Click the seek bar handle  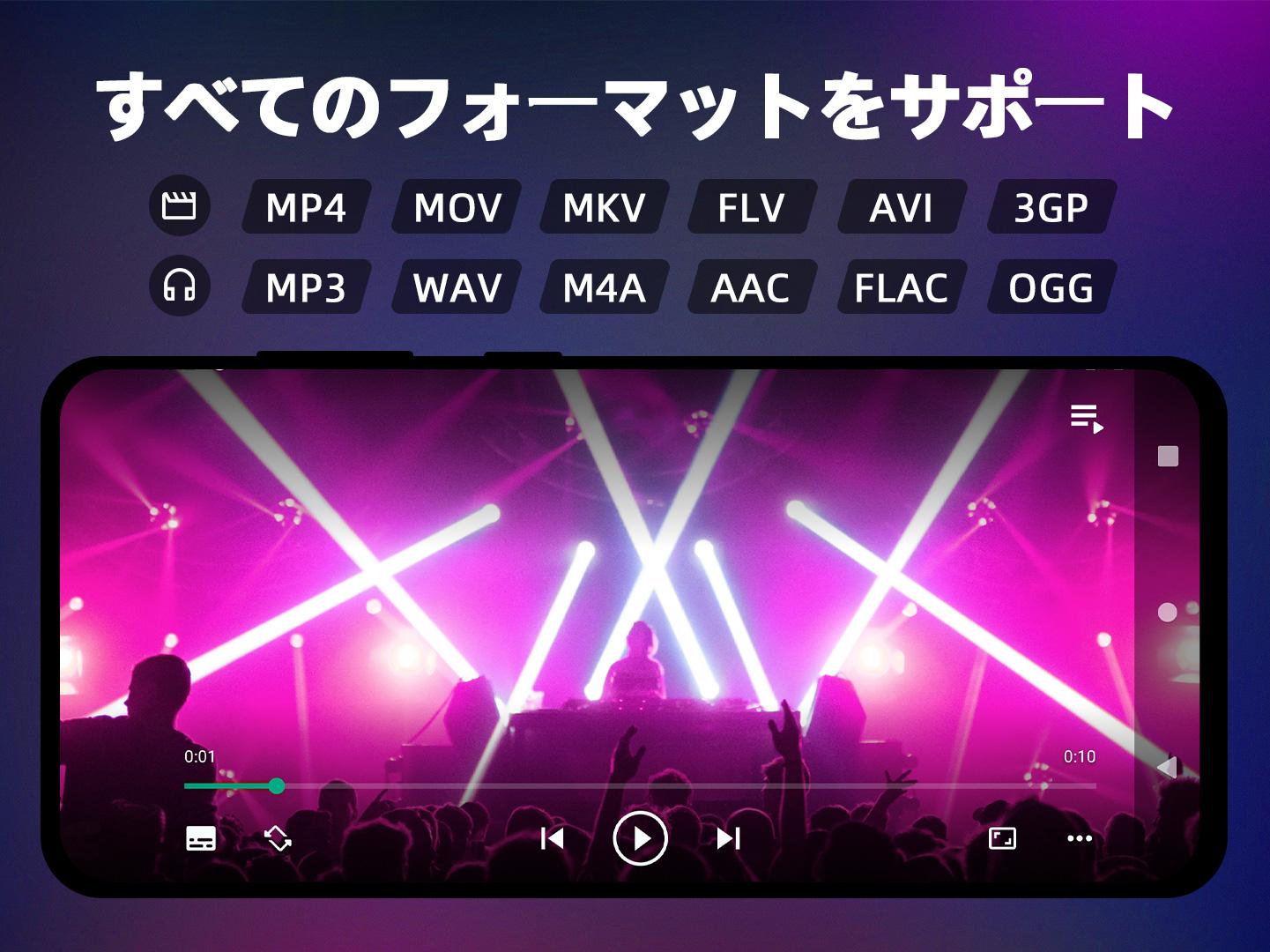pyautogui.click(x=277, y=785)
